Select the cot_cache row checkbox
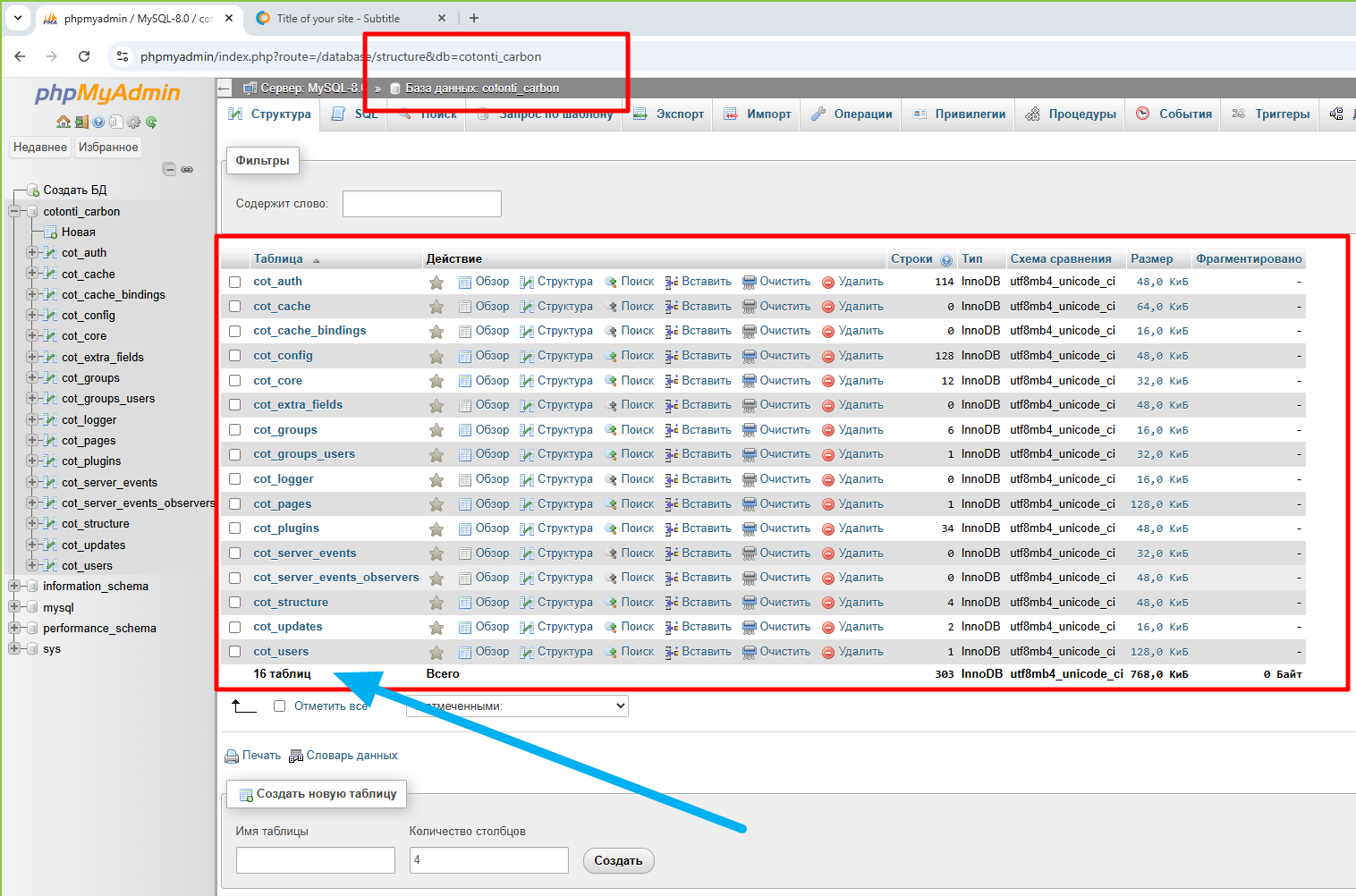1356x896 pixels. click(235, 307)
